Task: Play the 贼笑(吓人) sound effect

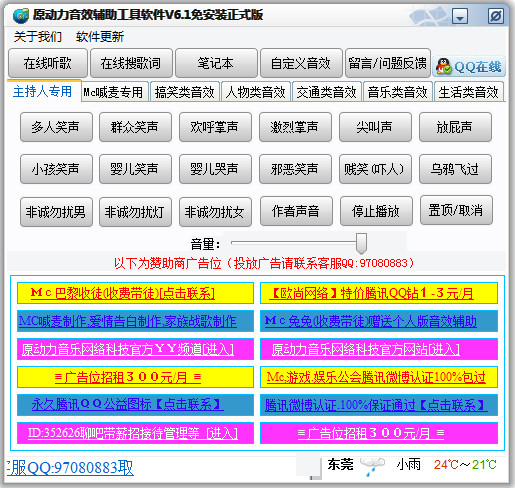Action: [375, 169]
